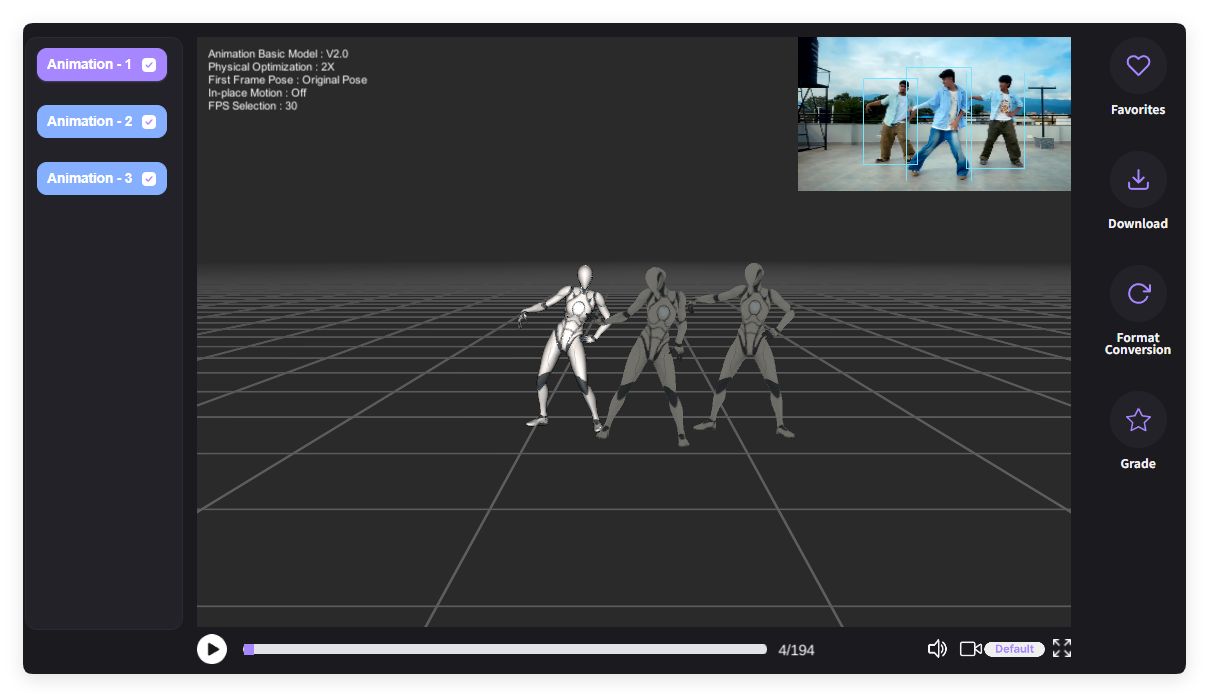Viewport: 1209px width, 697px height.
Task: Click 'Physical Optimization : 2X' text
Action: point(271,67)
